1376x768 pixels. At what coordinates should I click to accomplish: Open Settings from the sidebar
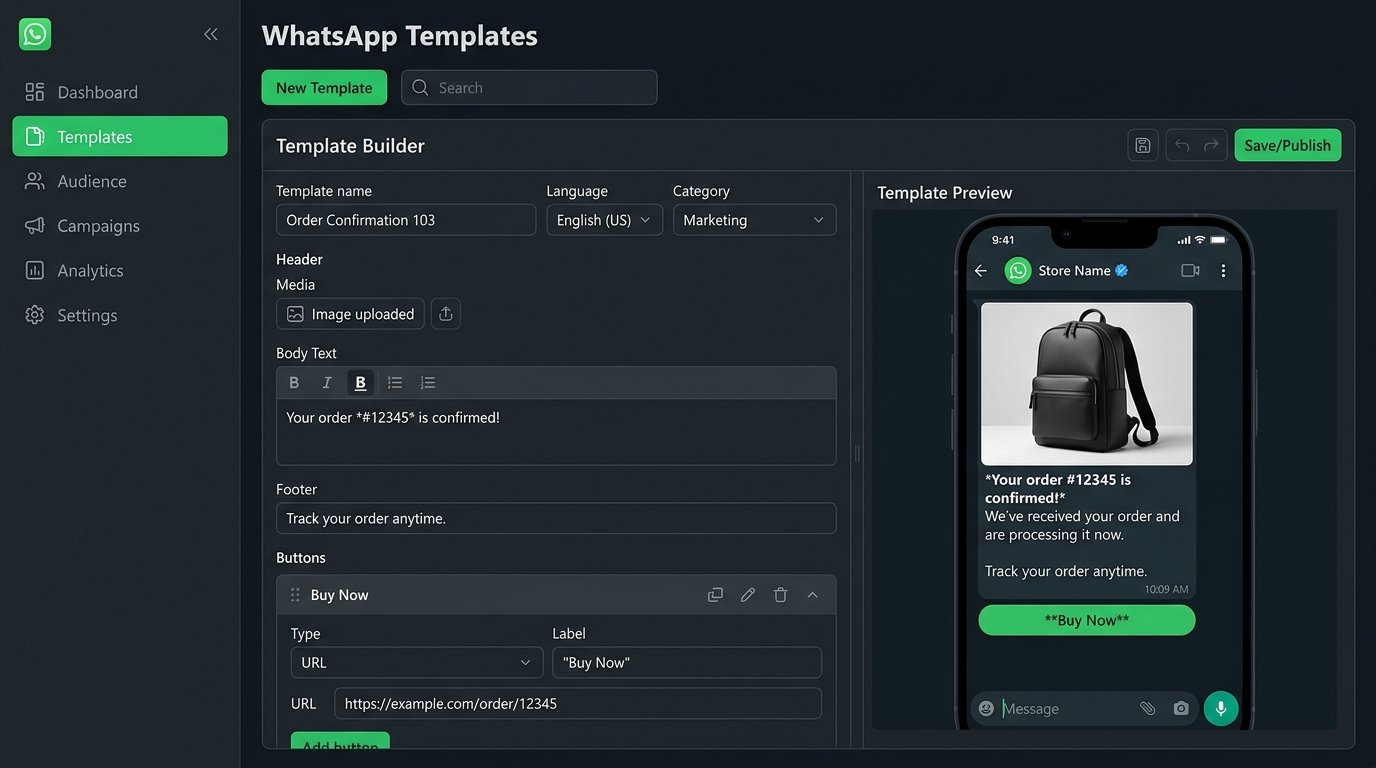pos(120,315)
